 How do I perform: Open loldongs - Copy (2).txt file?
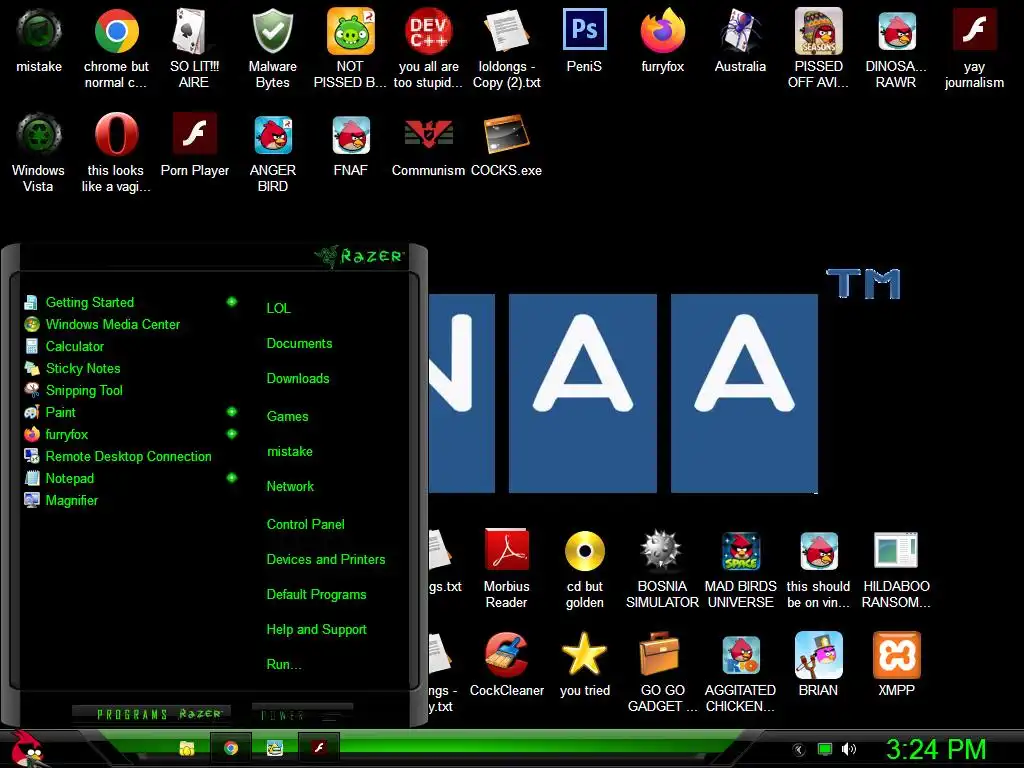click(x=506, y=31)
